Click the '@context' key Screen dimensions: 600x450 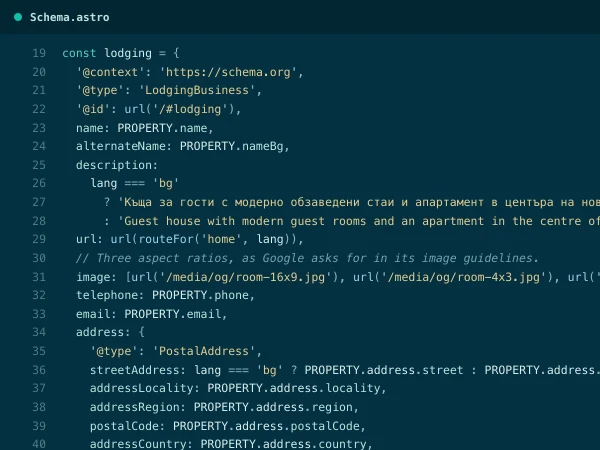click(x=110, y=72)
